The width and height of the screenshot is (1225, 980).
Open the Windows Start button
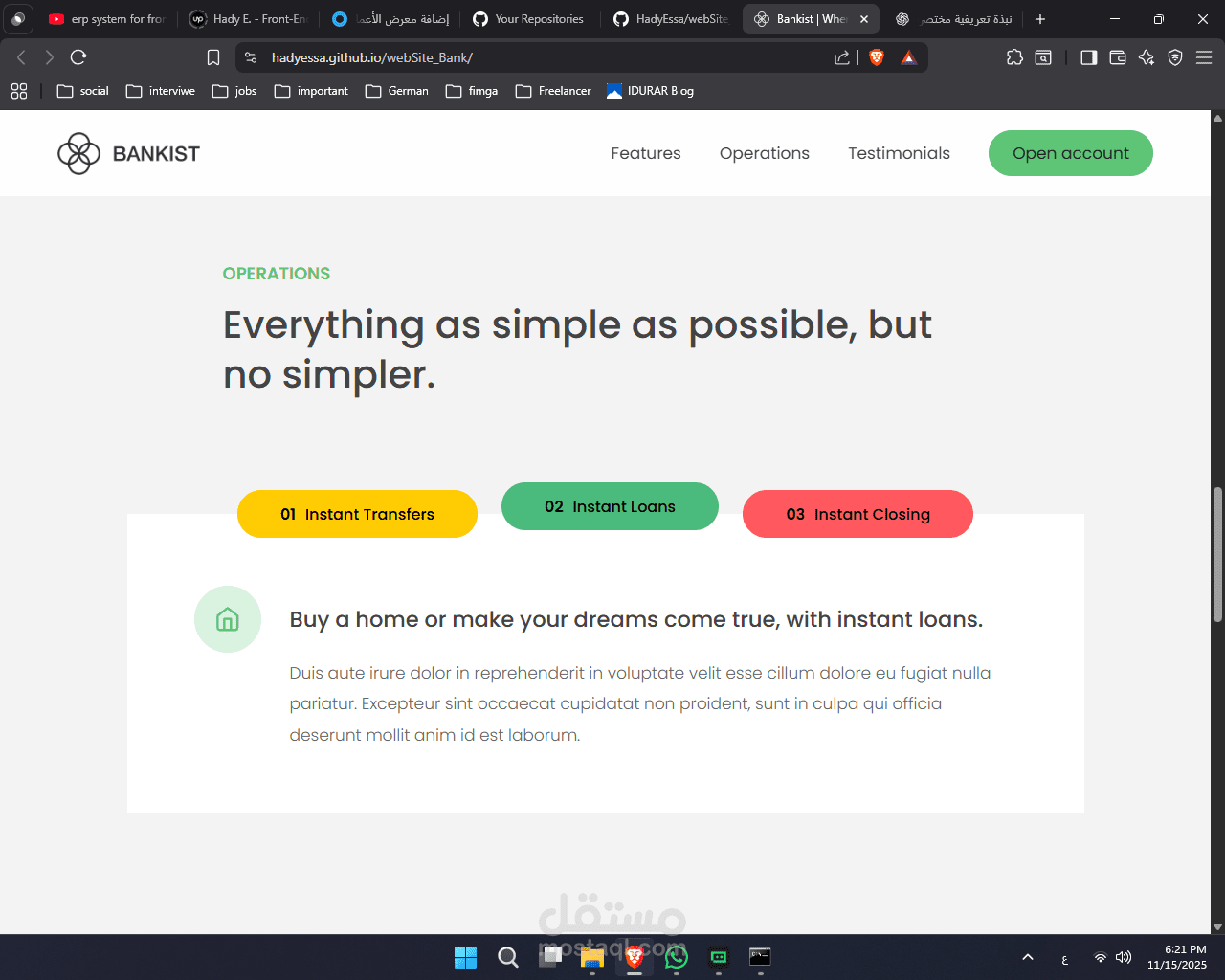click(465, 957)
